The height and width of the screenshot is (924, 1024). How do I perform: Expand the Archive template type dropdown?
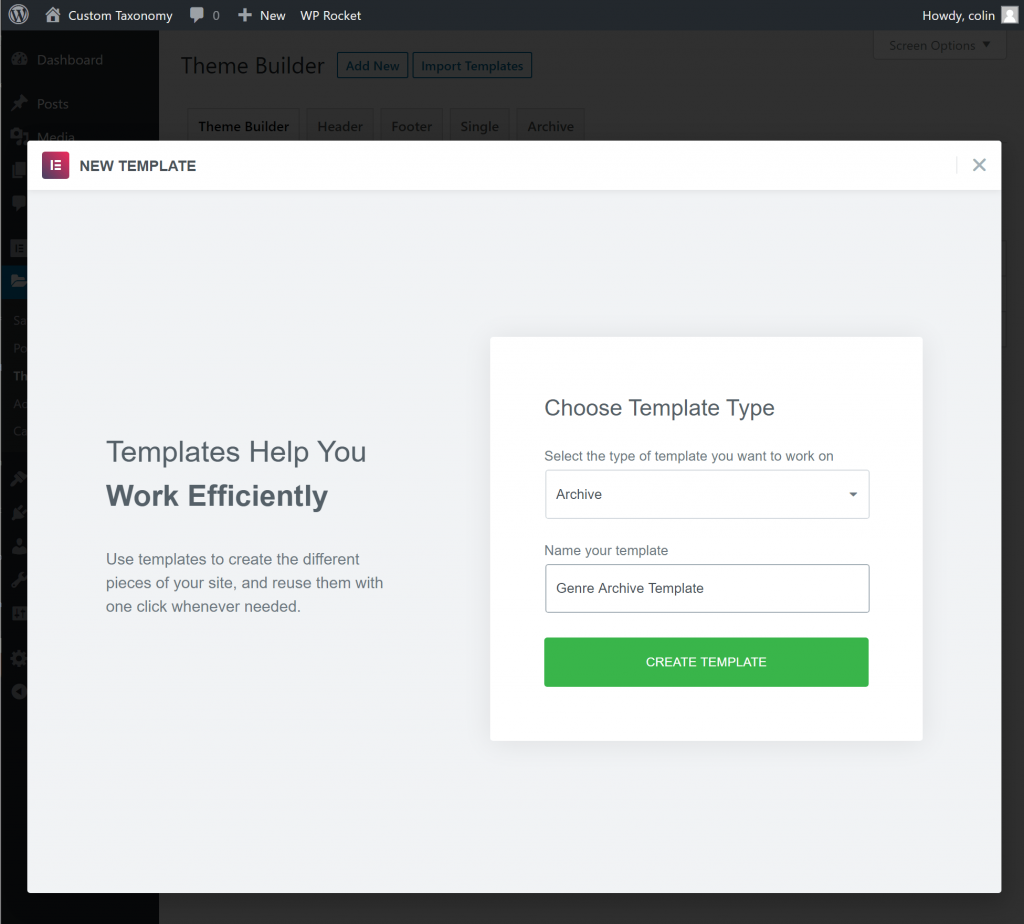(707, 494)
